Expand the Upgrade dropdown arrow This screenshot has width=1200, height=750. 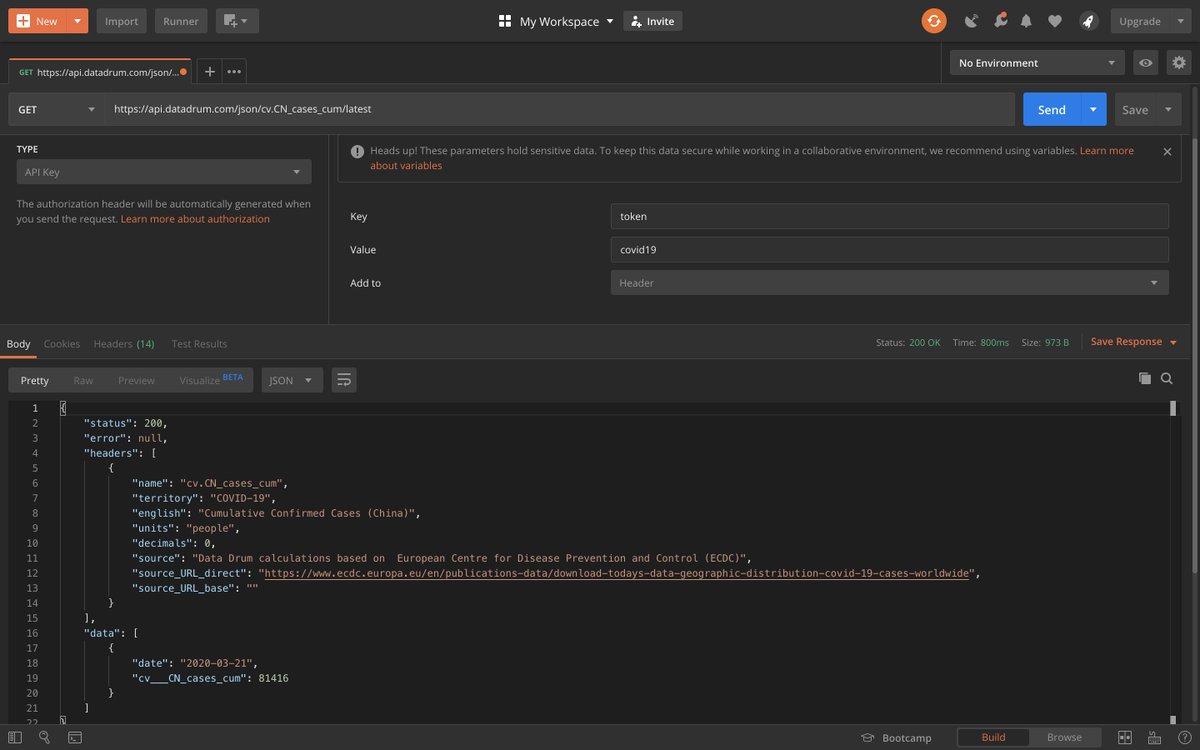[x=1180, y=21]
